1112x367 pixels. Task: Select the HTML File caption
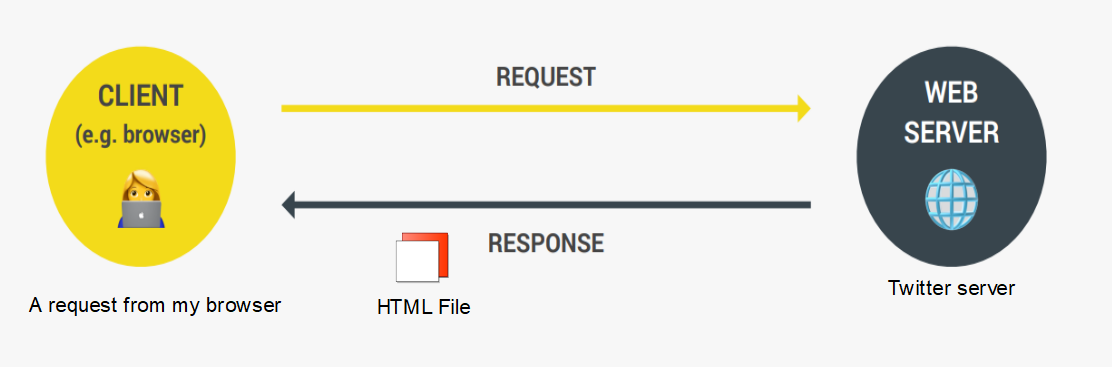[x=423, y=307]
